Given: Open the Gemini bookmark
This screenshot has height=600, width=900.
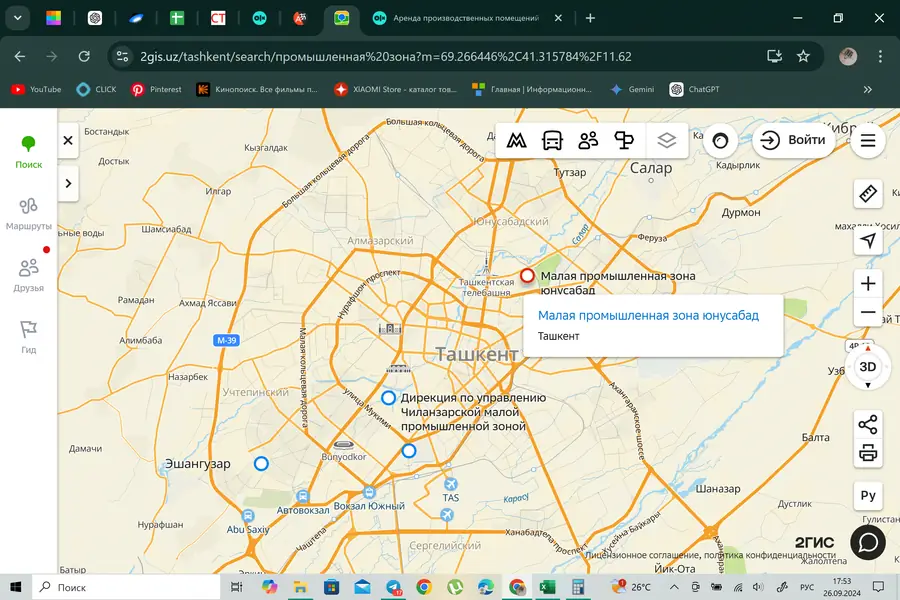Looking at the screenshot, I should point(633,89).
